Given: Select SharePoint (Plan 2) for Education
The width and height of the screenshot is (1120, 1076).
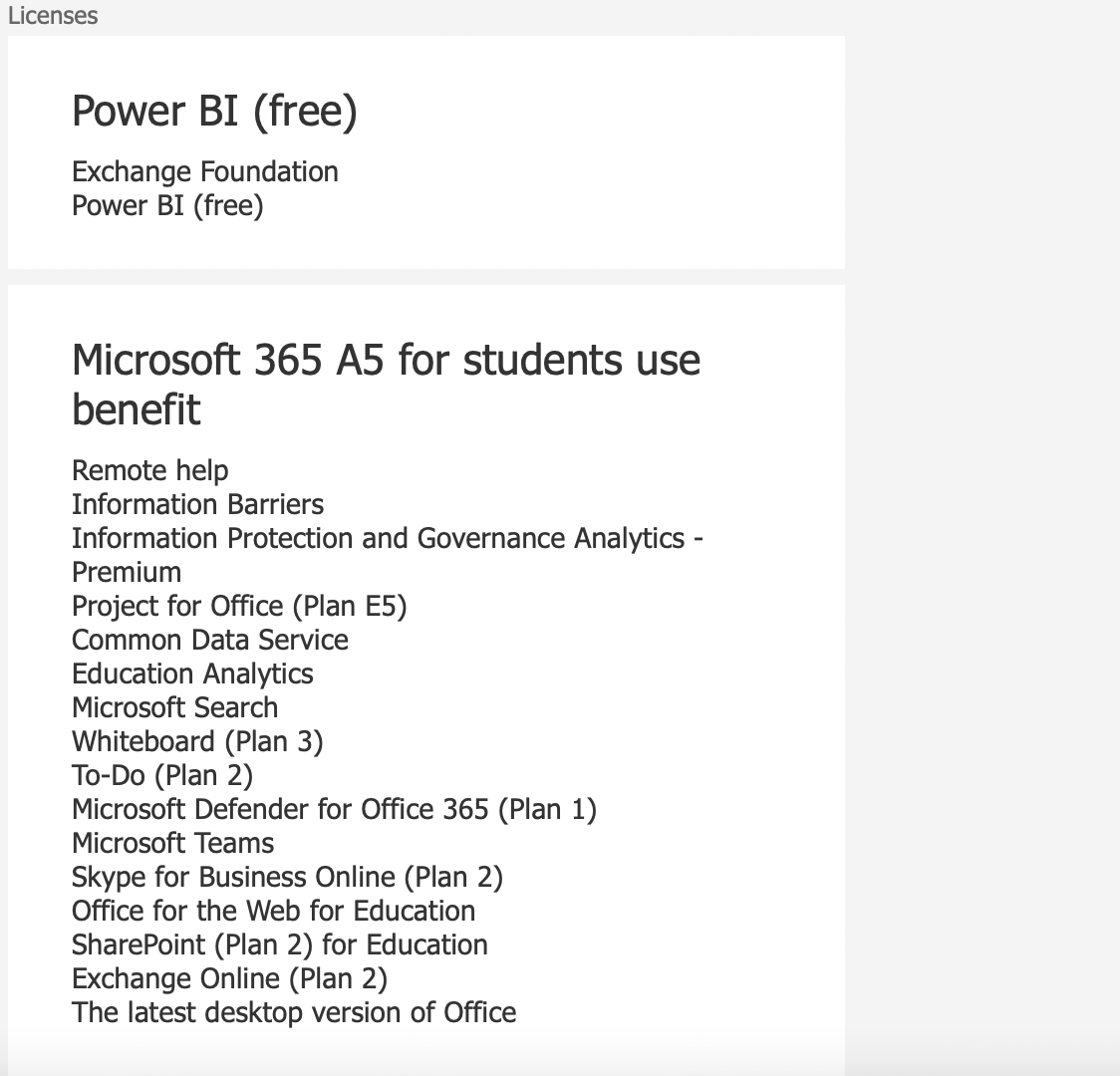Looking at the screenshot, I should pos(280,946).
